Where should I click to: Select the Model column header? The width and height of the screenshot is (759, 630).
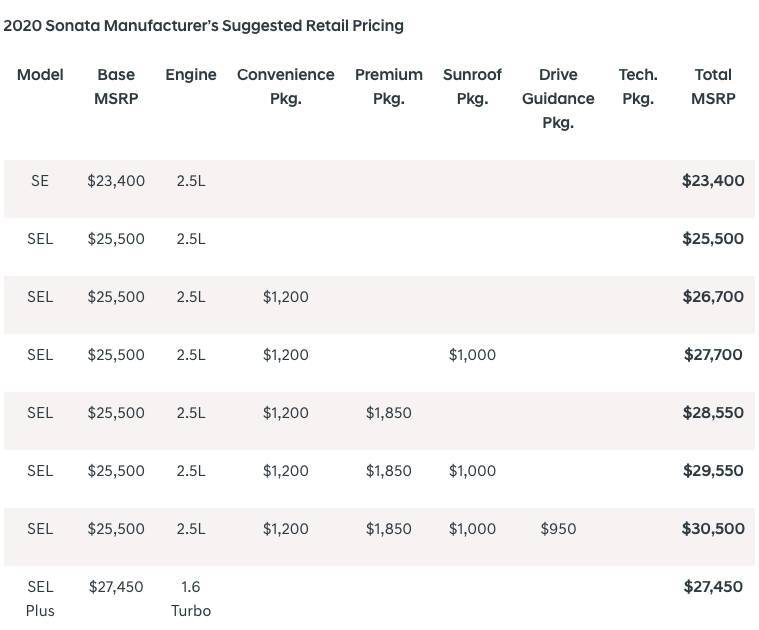40,75
